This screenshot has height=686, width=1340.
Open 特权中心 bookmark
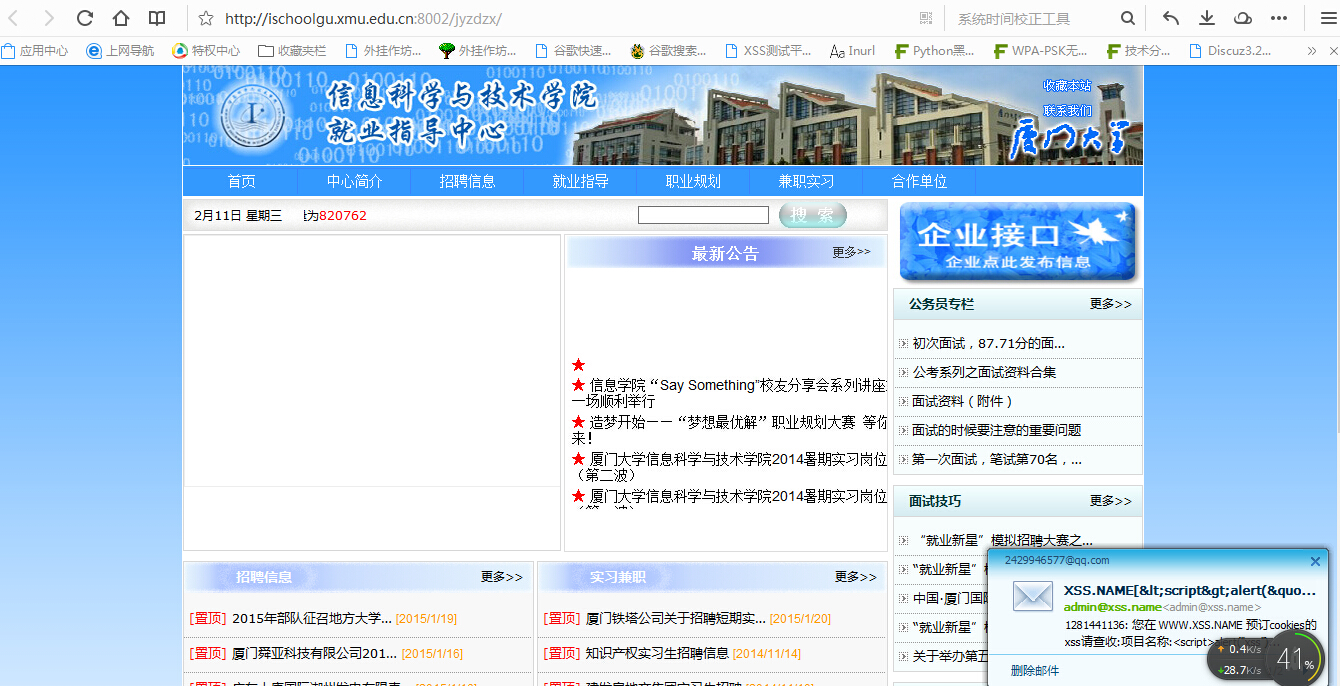pyautogui.click(x=206, y=50)
